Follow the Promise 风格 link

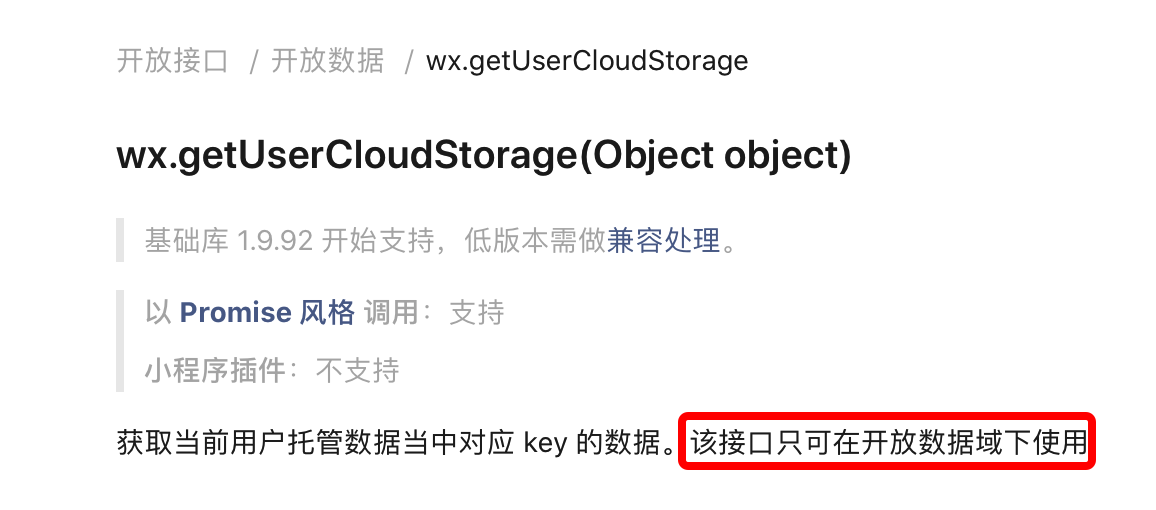(x=267, y=313)
